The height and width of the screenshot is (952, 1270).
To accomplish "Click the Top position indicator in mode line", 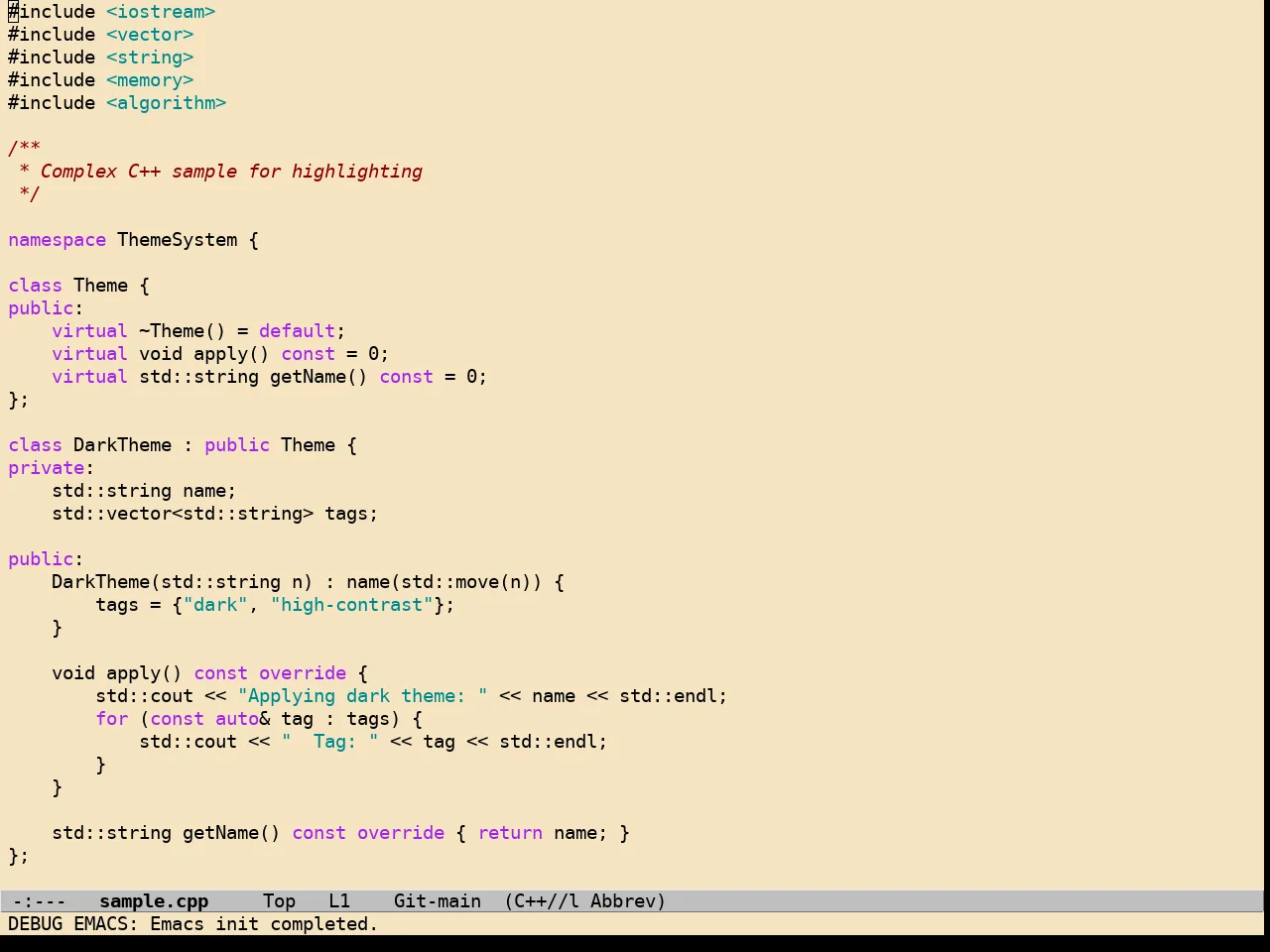I will click(279, 901).
